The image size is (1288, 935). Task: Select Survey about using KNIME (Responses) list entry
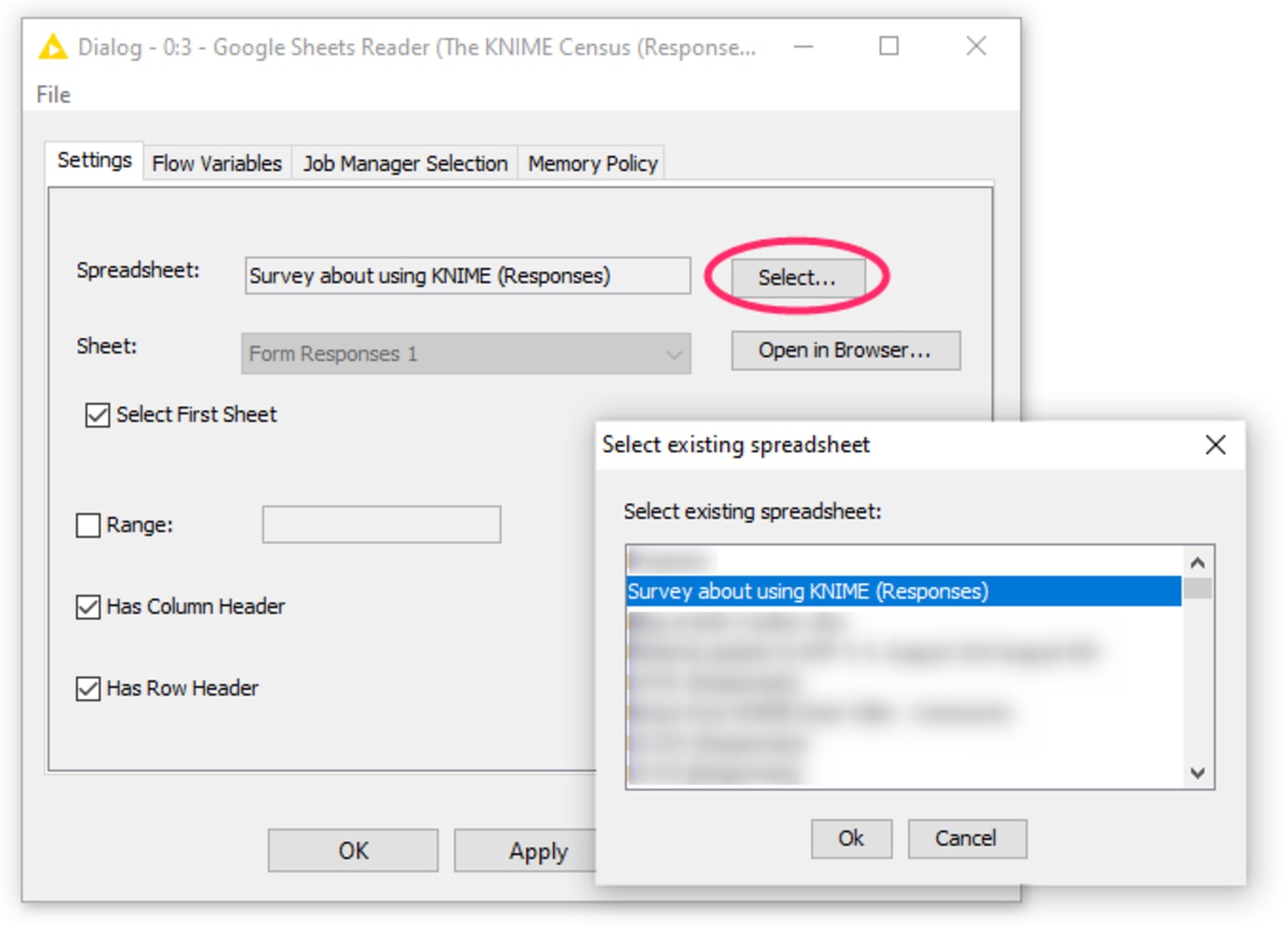pos(904,591)
